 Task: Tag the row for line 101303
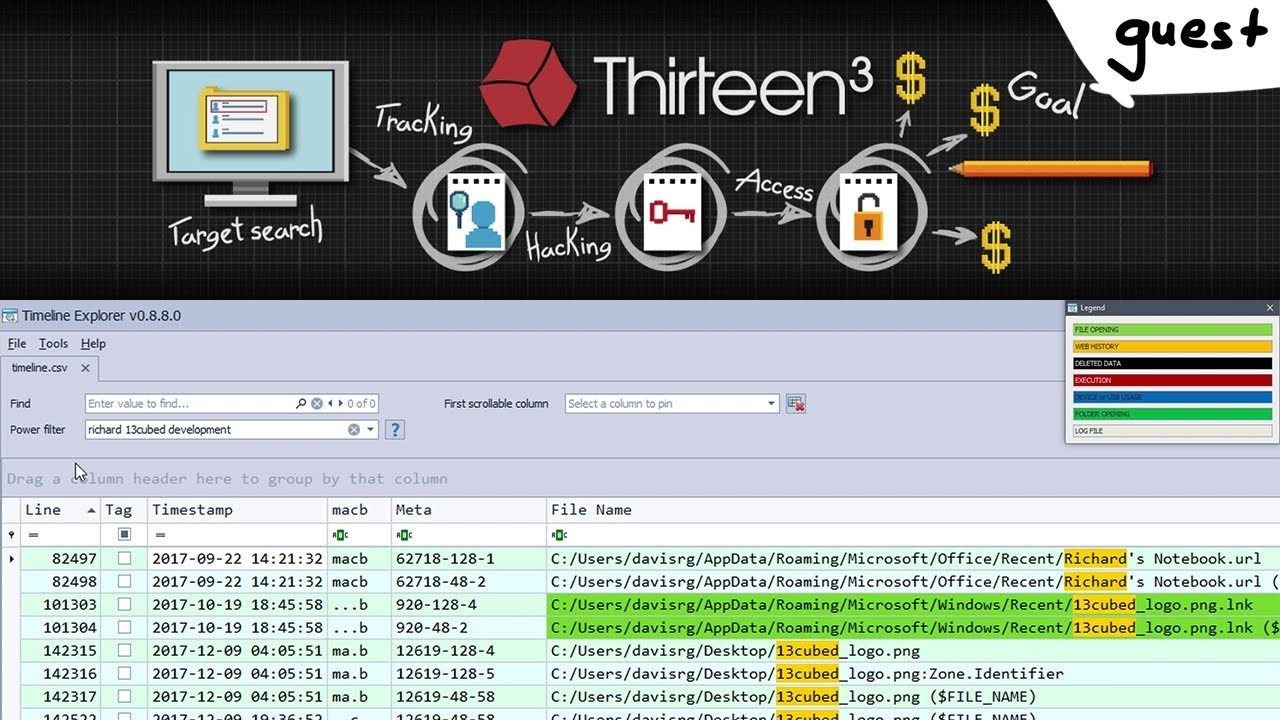click(124, 605)
